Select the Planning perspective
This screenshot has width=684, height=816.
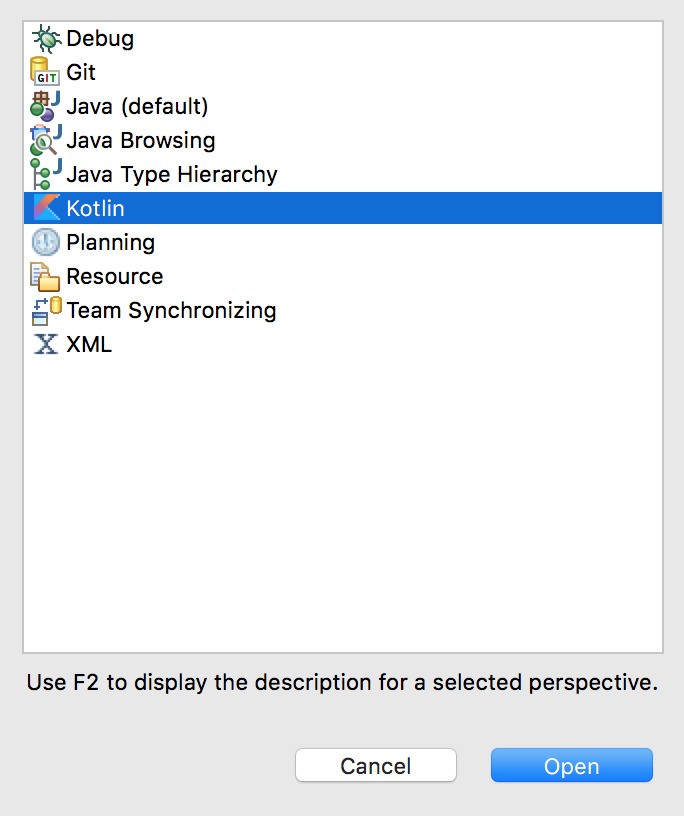click(x=110, y=242)
